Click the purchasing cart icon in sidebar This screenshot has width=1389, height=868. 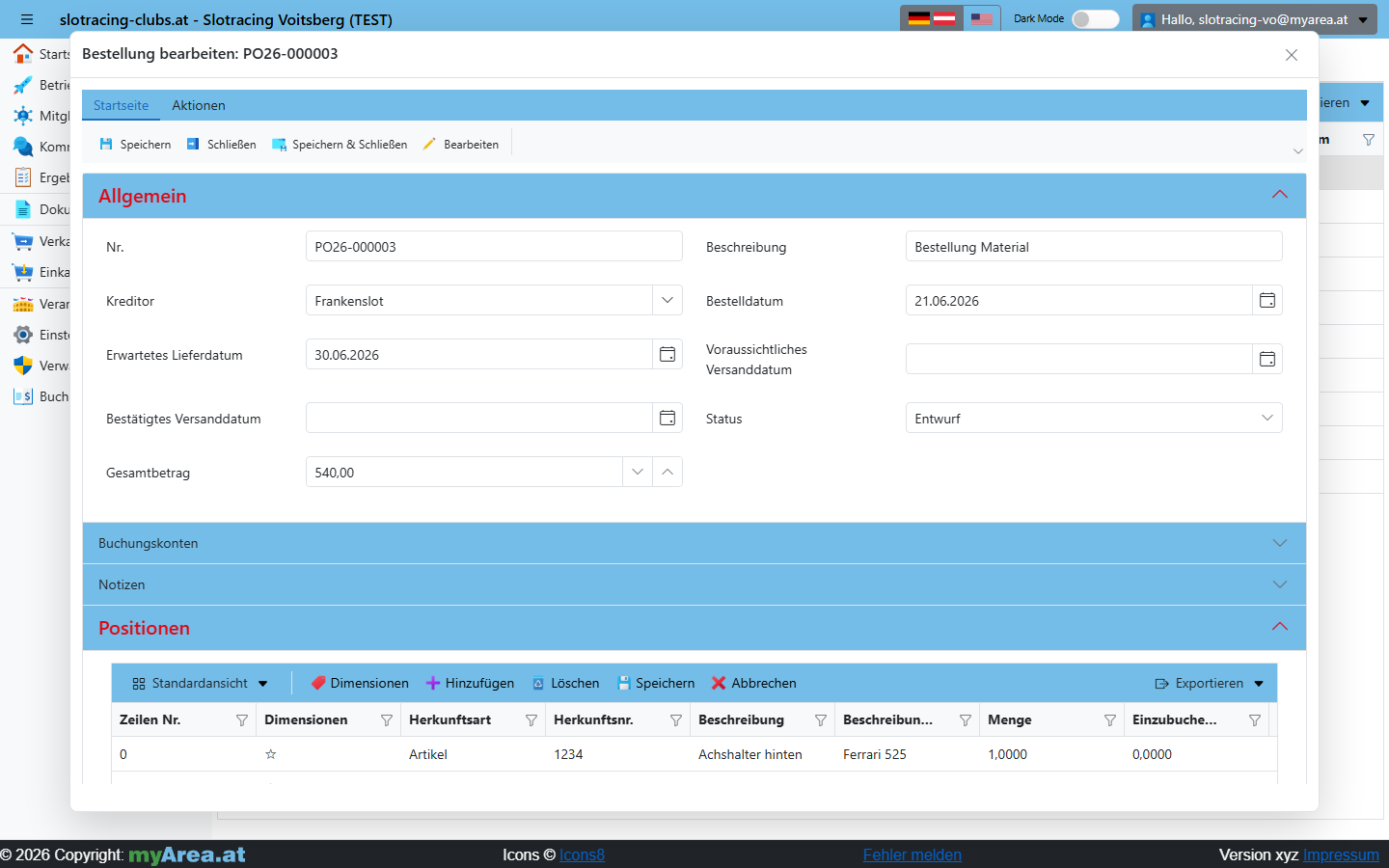tap(23, 272)
